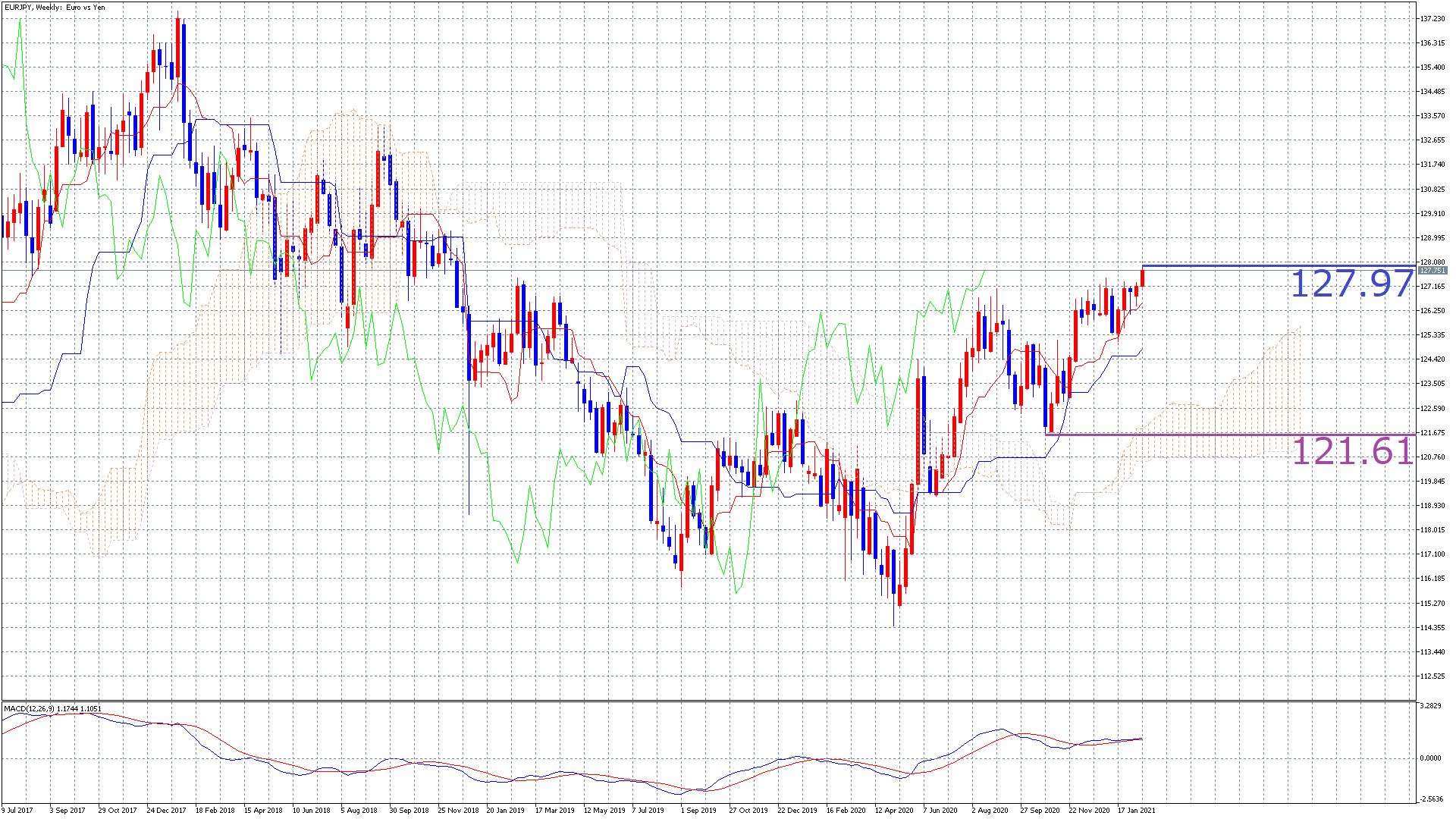1456x819 pixels.
Task: Click the 1 Sep 2019 date label
Action: click(x=698, y=810)
